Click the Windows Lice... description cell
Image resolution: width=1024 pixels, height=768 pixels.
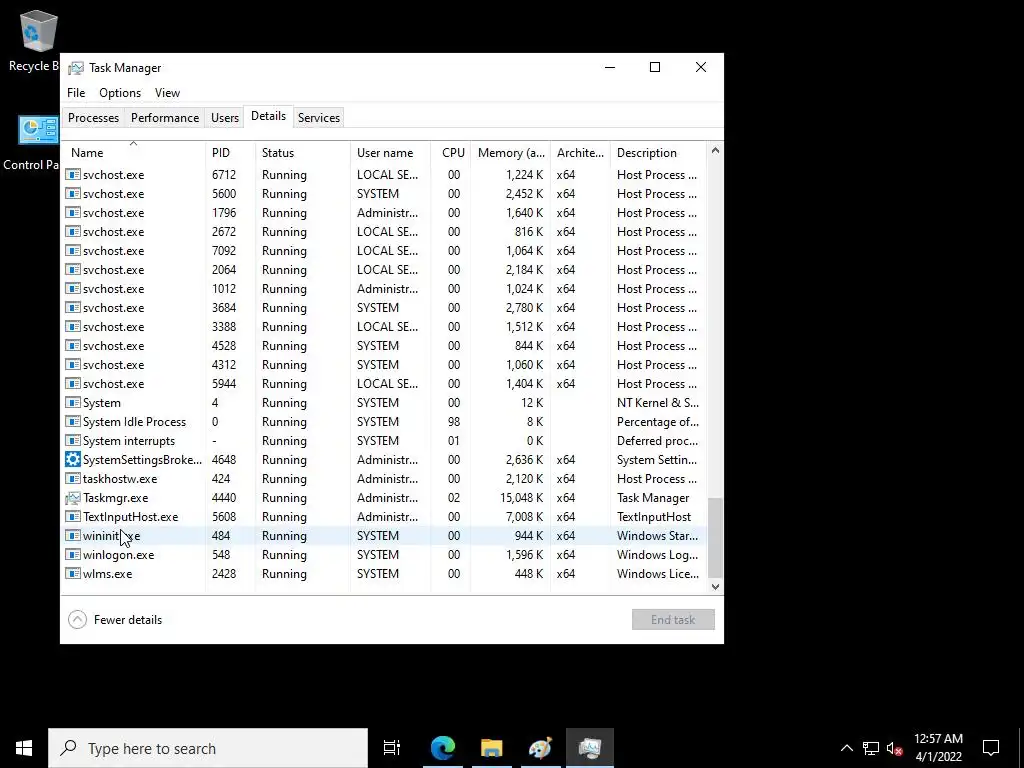(658, 574)
